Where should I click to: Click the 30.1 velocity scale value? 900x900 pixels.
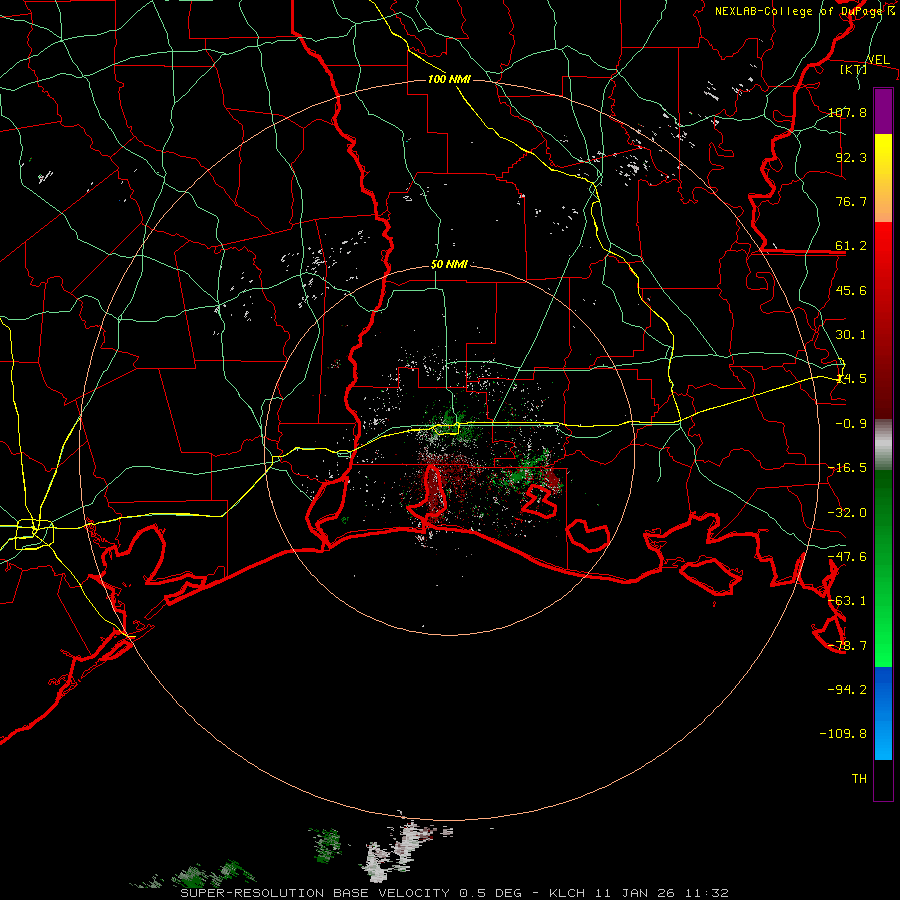click(x=851, y=335)
